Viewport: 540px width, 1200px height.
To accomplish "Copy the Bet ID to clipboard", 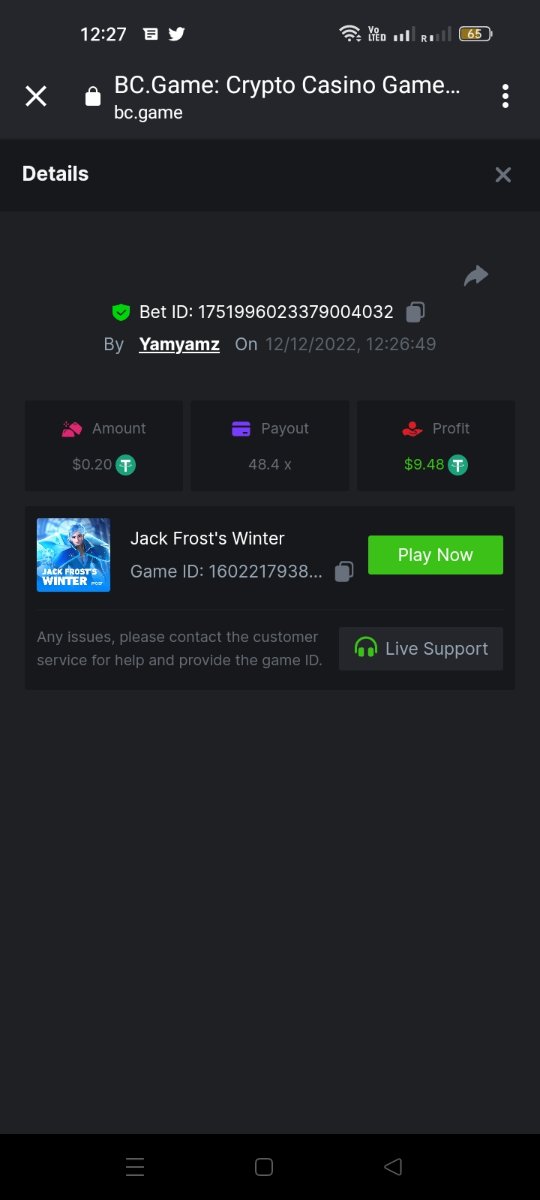I will 416,312.
